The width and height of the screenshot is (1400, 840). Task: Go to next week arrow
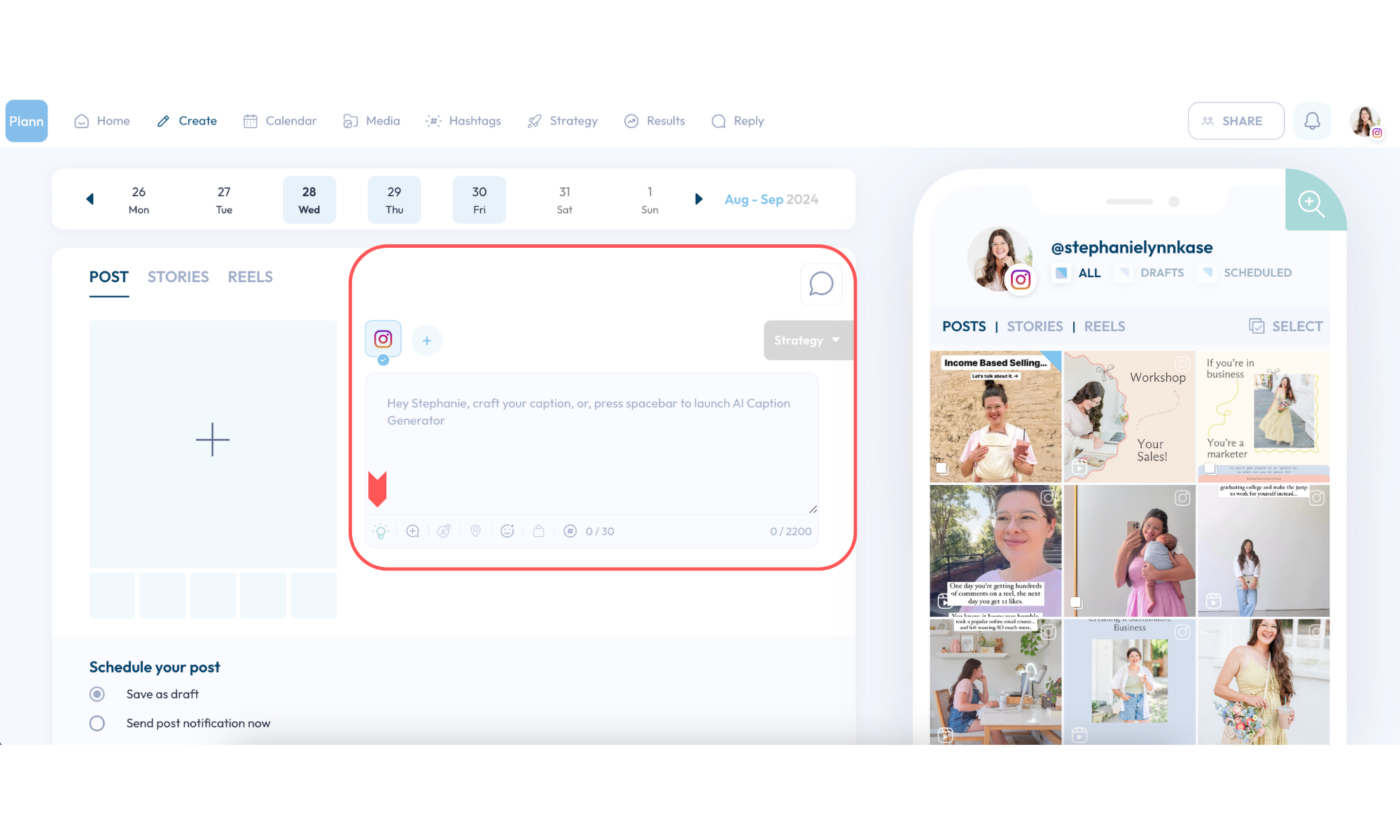(698, 199)
